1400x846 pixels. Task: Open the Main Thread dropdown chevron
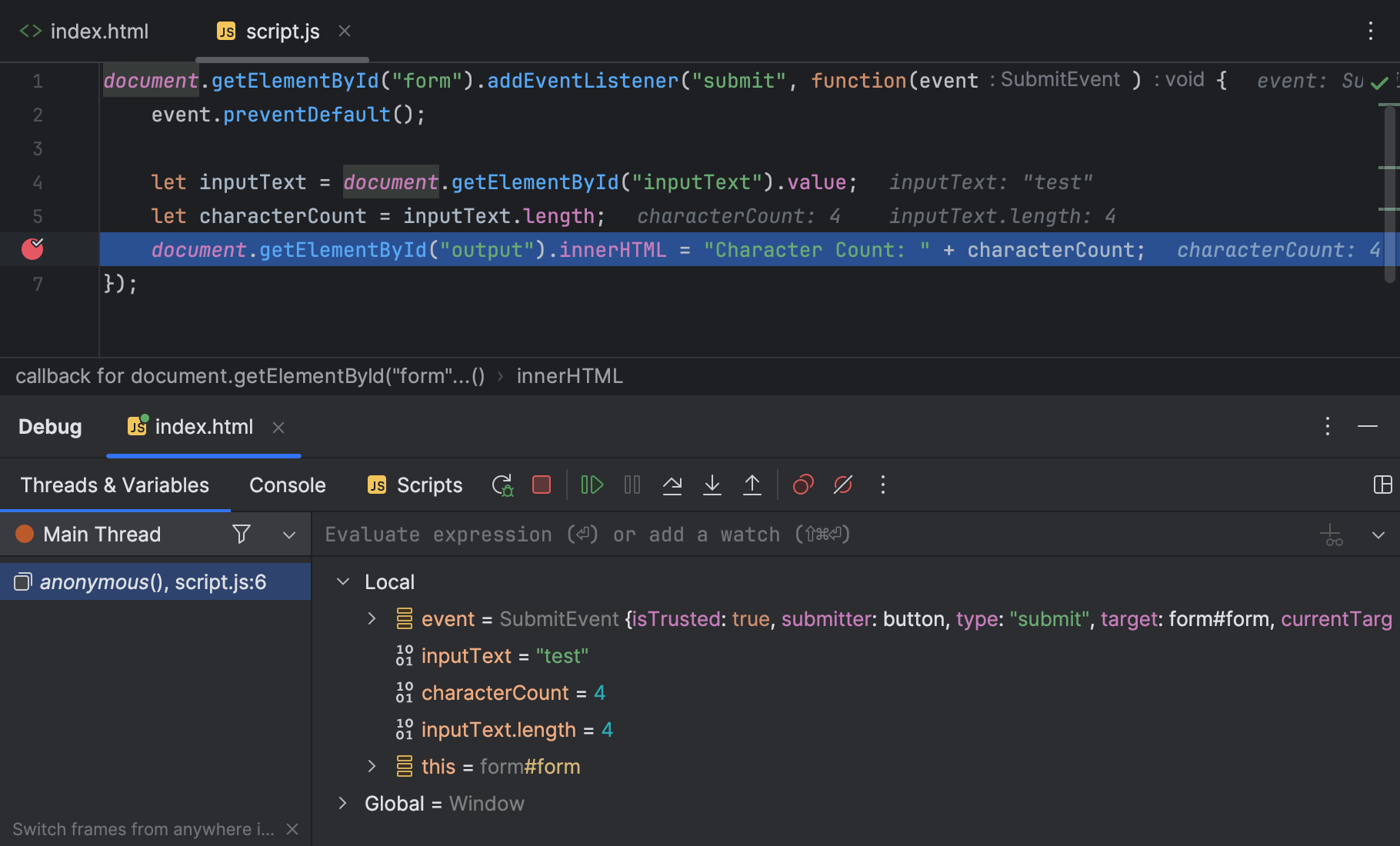click(x=288, y=534)
